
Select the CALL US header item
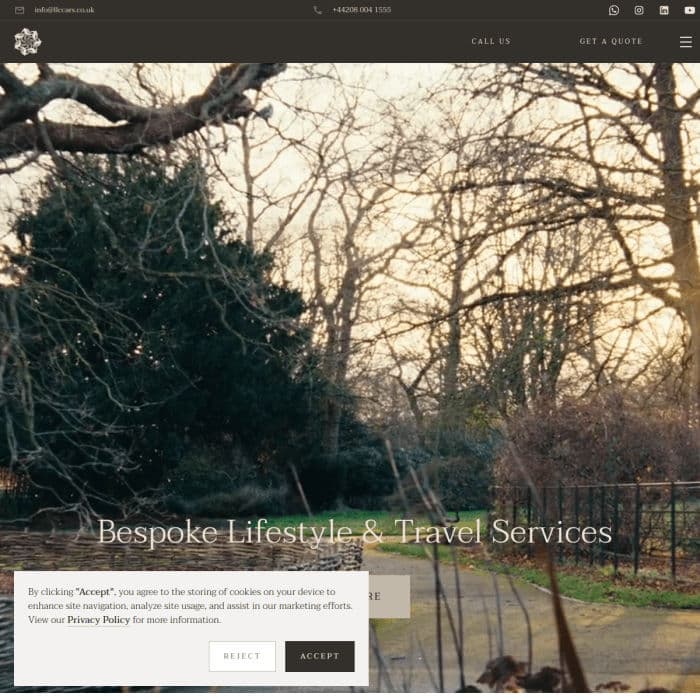(491, 41)
